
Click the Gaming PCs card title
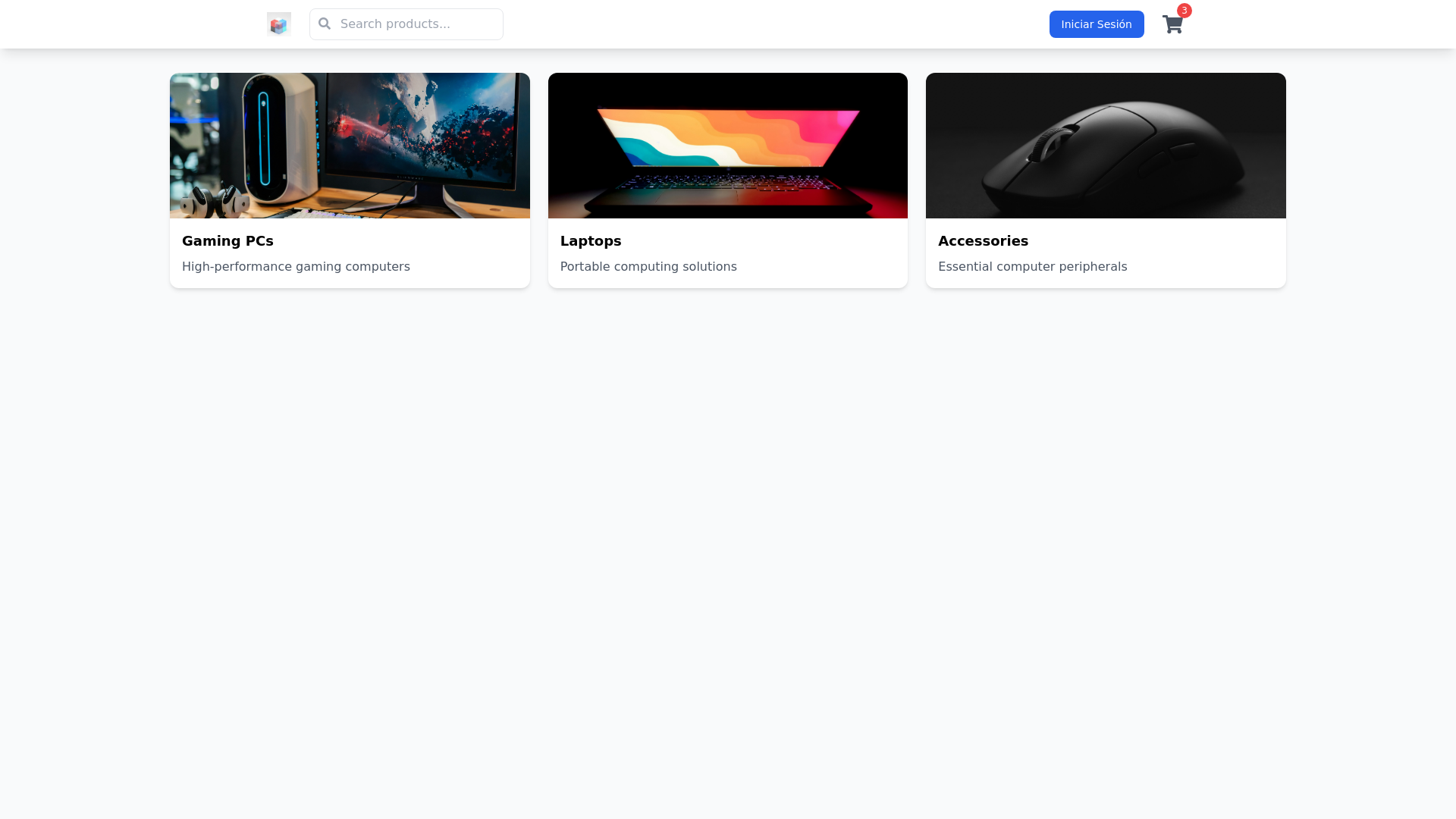coord(227,240)
